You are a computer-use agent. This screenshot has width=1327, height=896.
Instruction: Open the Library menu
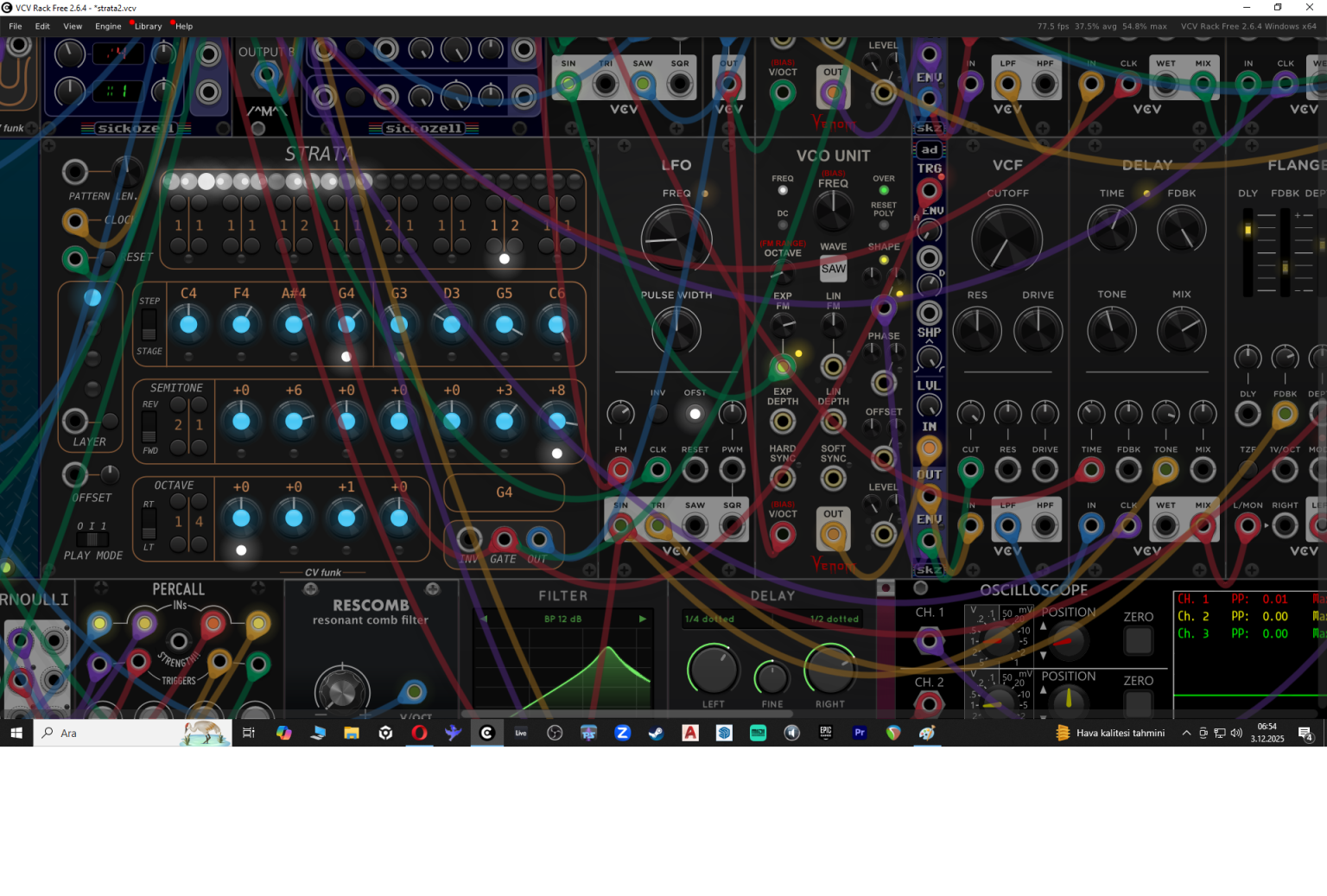(149, 26)
